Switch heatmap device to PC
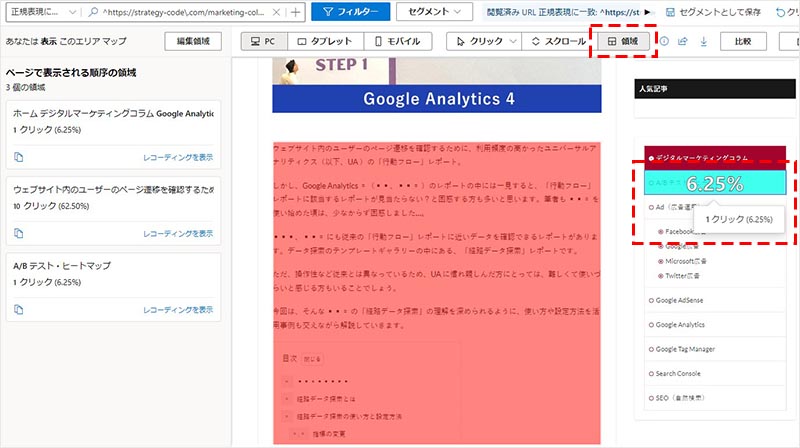 click(x=263, y=42)
